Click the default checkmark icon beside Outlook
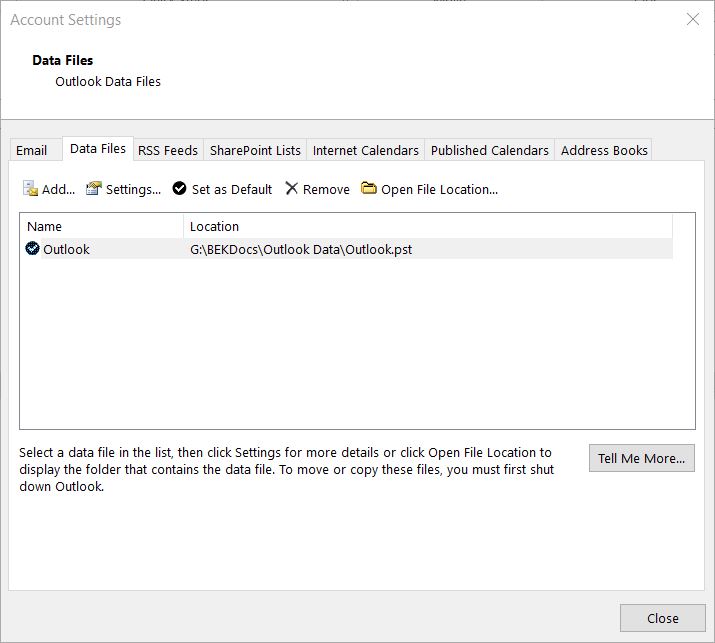The image size is (715, 643). [x=32, y=249]
